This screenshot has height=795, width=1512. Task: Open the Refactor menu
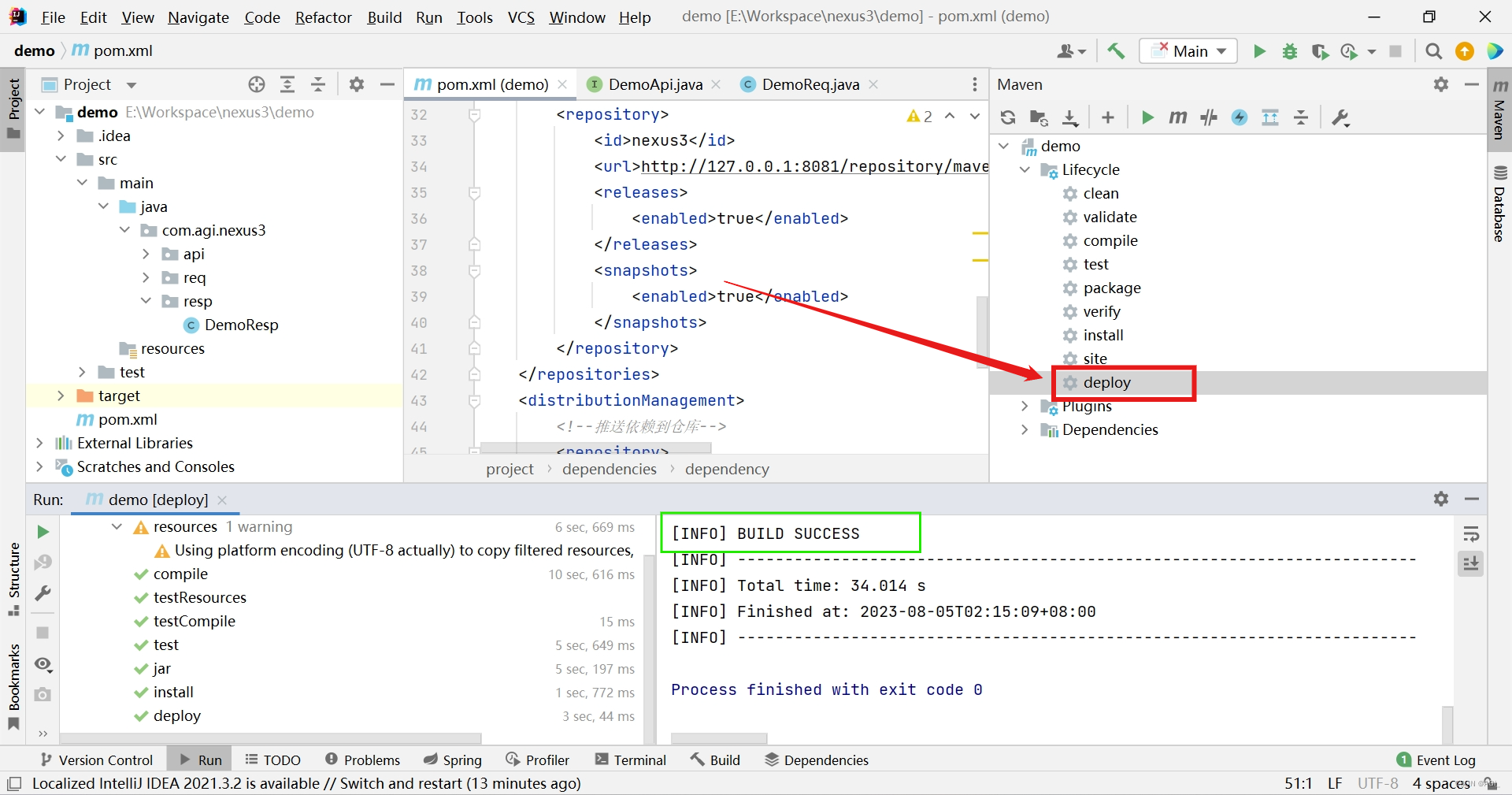click(323, 17)
